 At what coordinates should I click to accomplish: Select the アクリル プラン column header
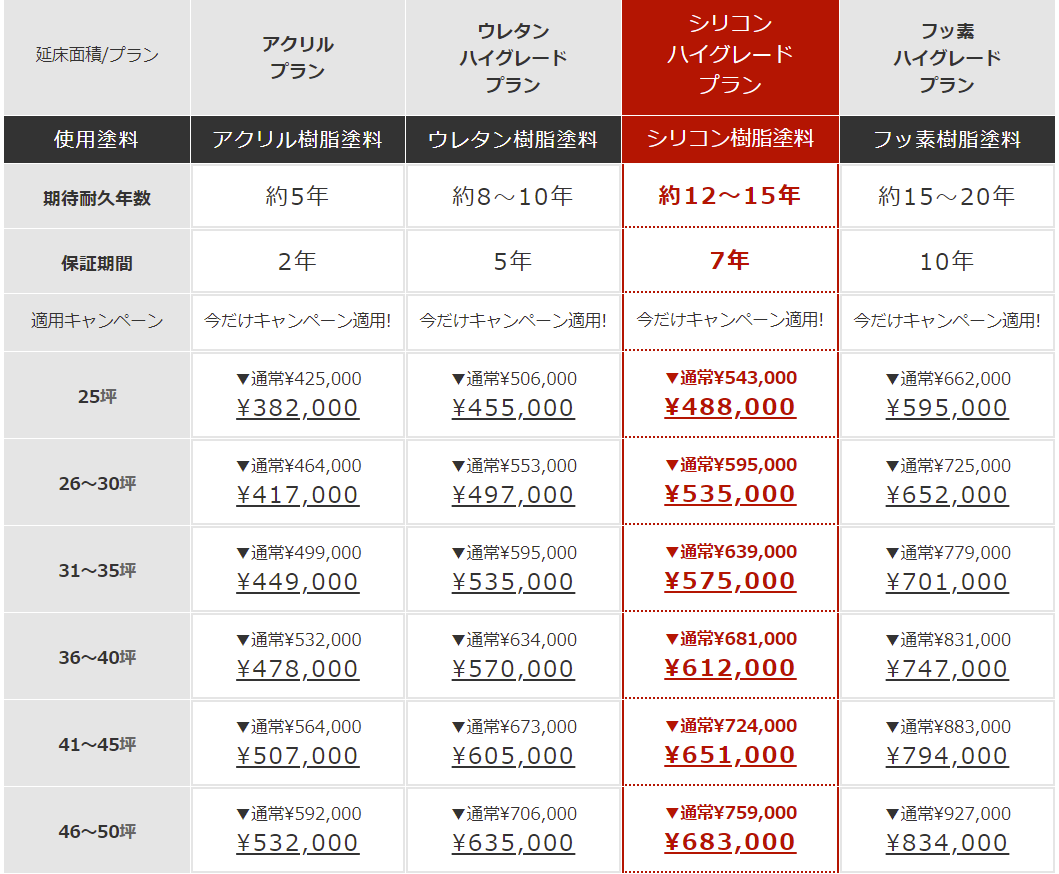point(297,57)
